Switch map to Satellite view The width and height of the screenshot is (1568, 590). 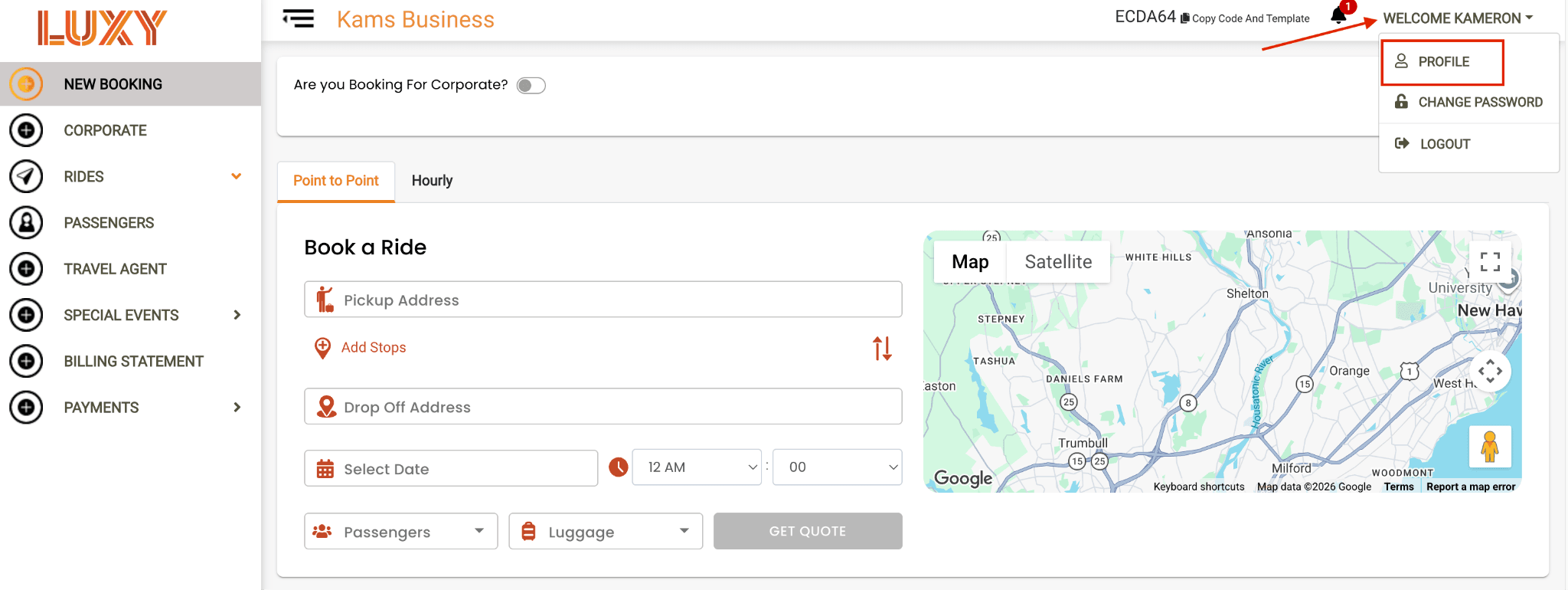[x=1058, y=262]
